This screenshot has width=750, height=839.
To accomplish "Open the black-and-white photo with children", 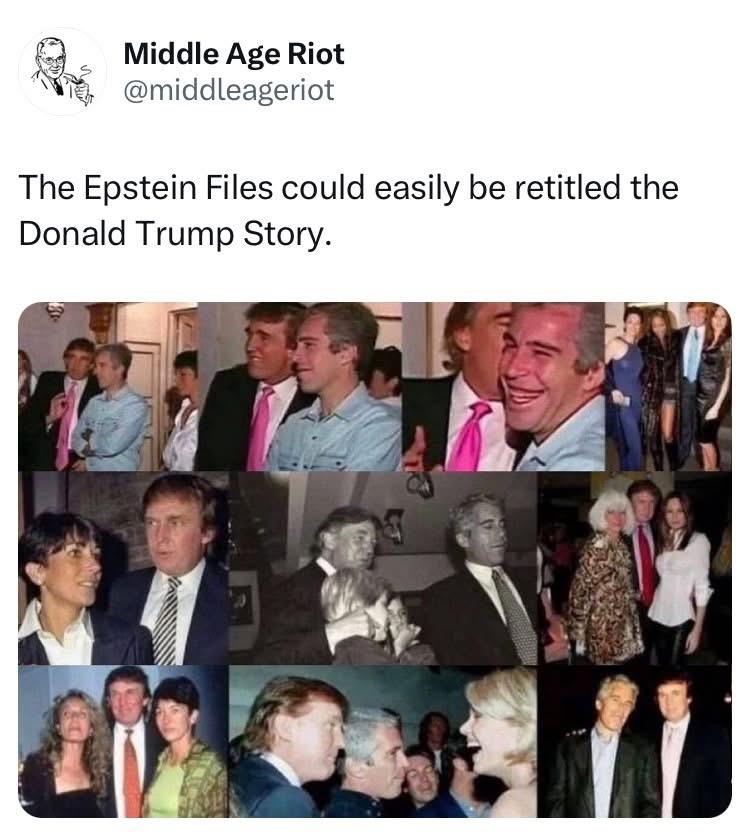I will [383, 568].
